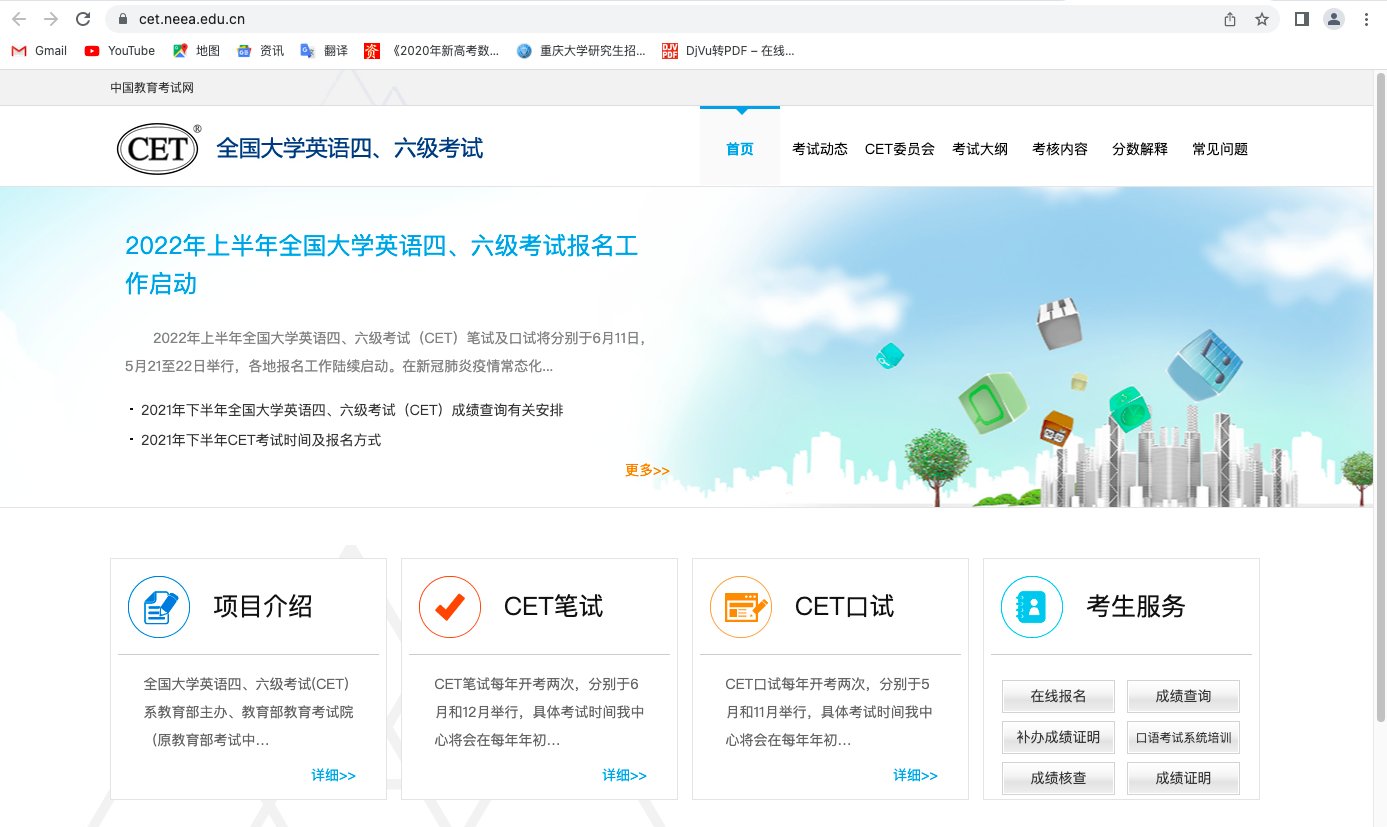Open YouTube from the bookmarks bar icon
The image size is (1387, 827).
(91, 50)
